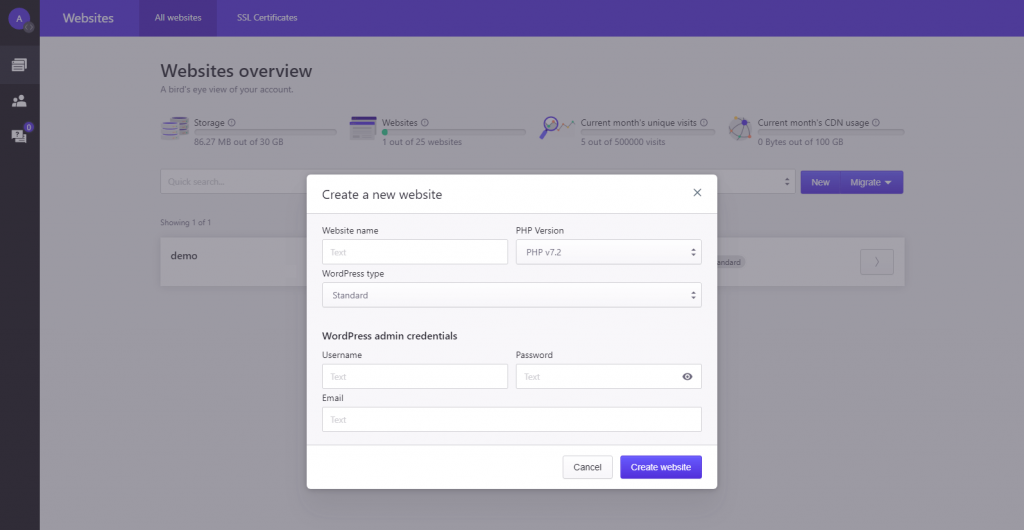Screen dimensions: 1024x530
Task: Open the account avatar menu
Action: tap(20, 19)
